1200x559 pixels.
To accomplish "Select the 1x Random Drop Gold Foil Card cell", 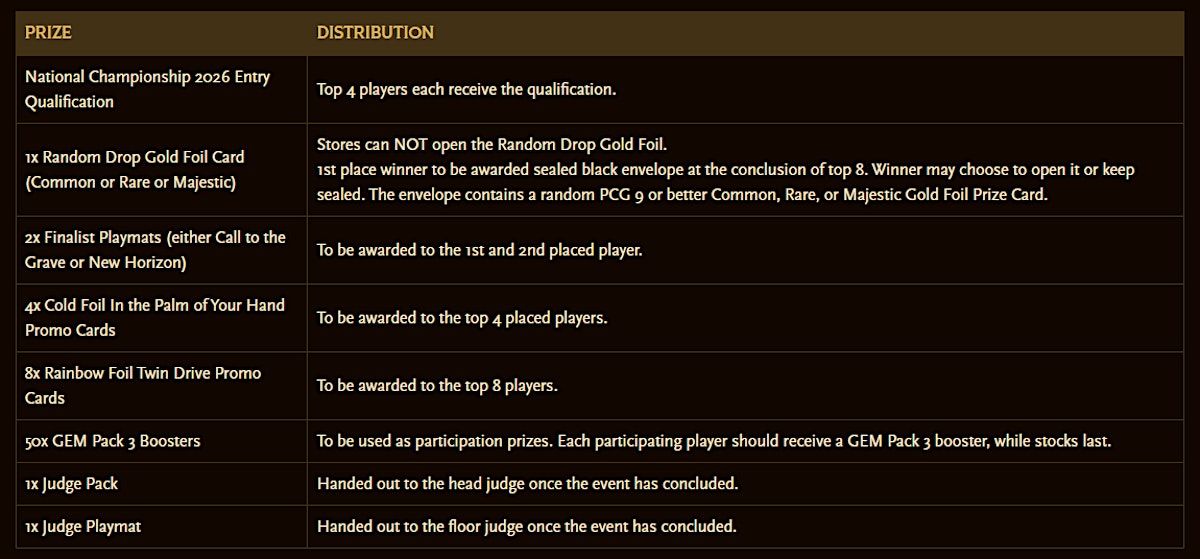I will [x=134, y=169].
